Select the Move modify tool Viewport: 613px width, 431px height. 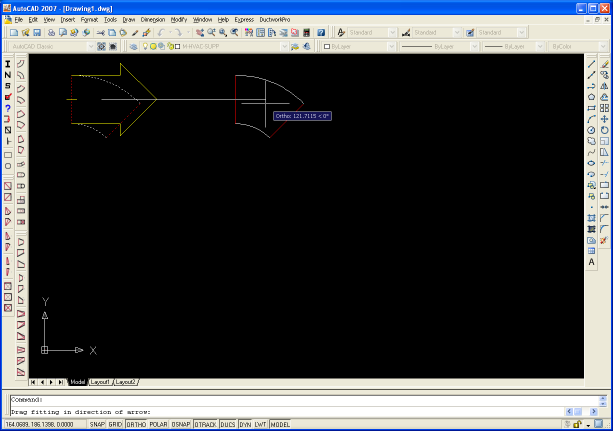604,119
